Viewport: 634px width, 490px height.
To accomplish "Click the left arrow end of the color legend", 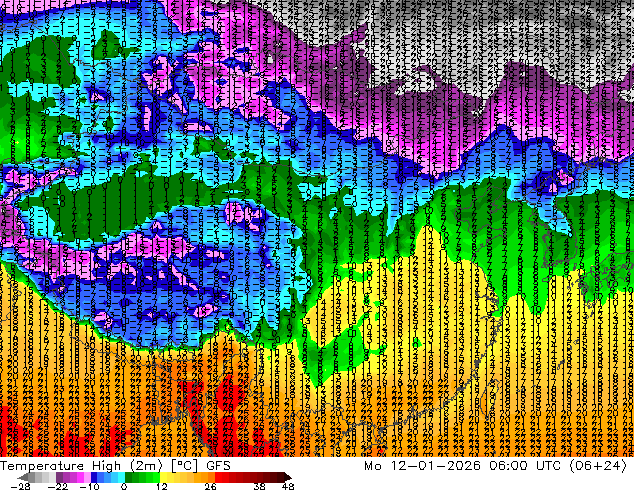I will (x=22, y=477).
